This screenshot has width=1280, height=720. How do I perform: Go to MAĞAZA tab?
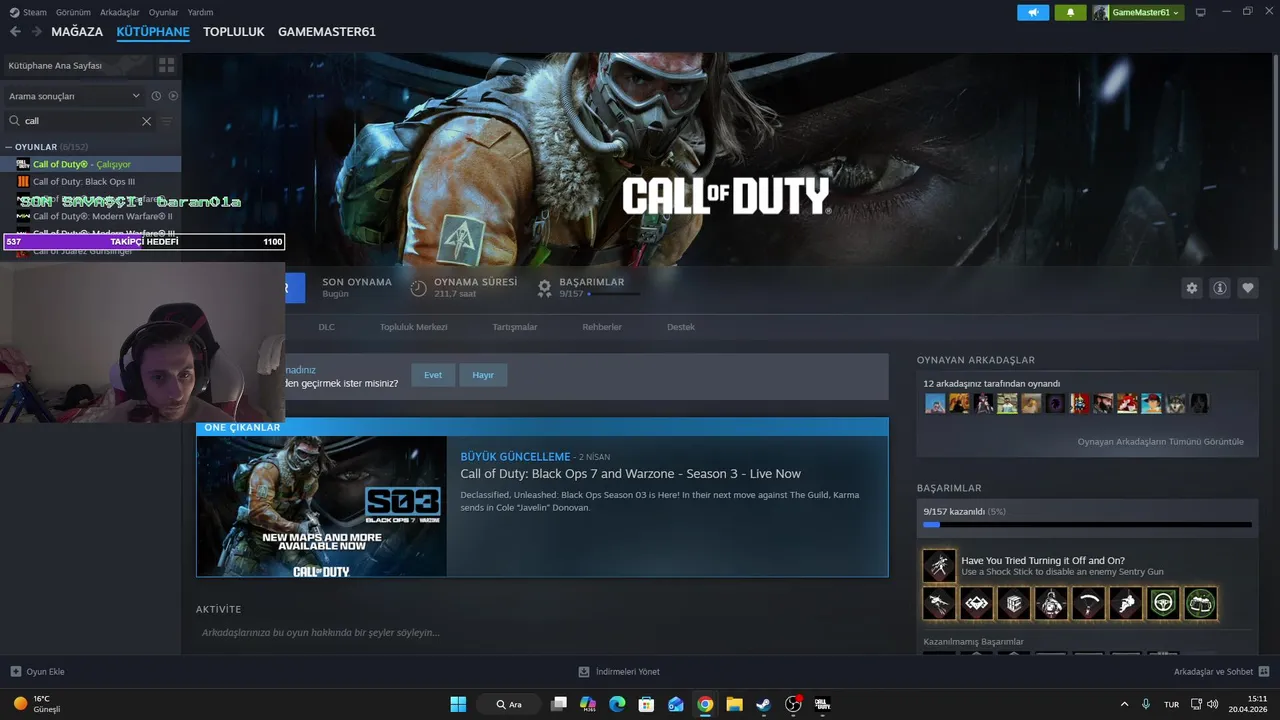point(77,32)
